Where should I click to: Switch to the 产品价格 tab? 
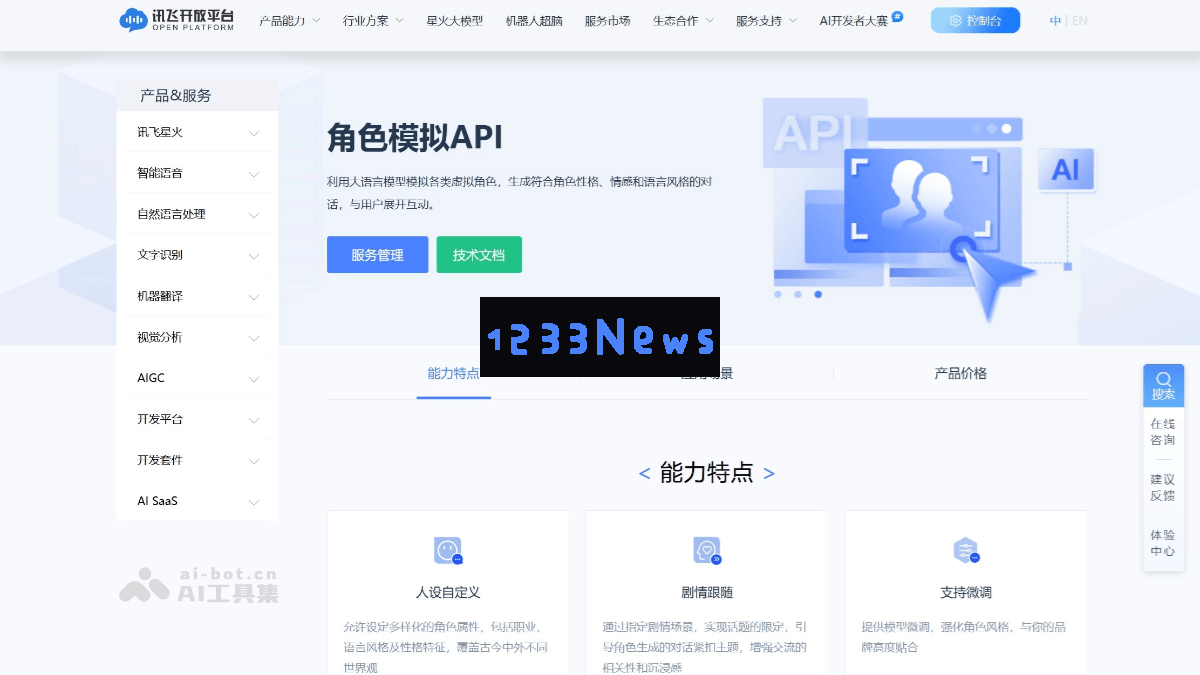coord(960,373)
